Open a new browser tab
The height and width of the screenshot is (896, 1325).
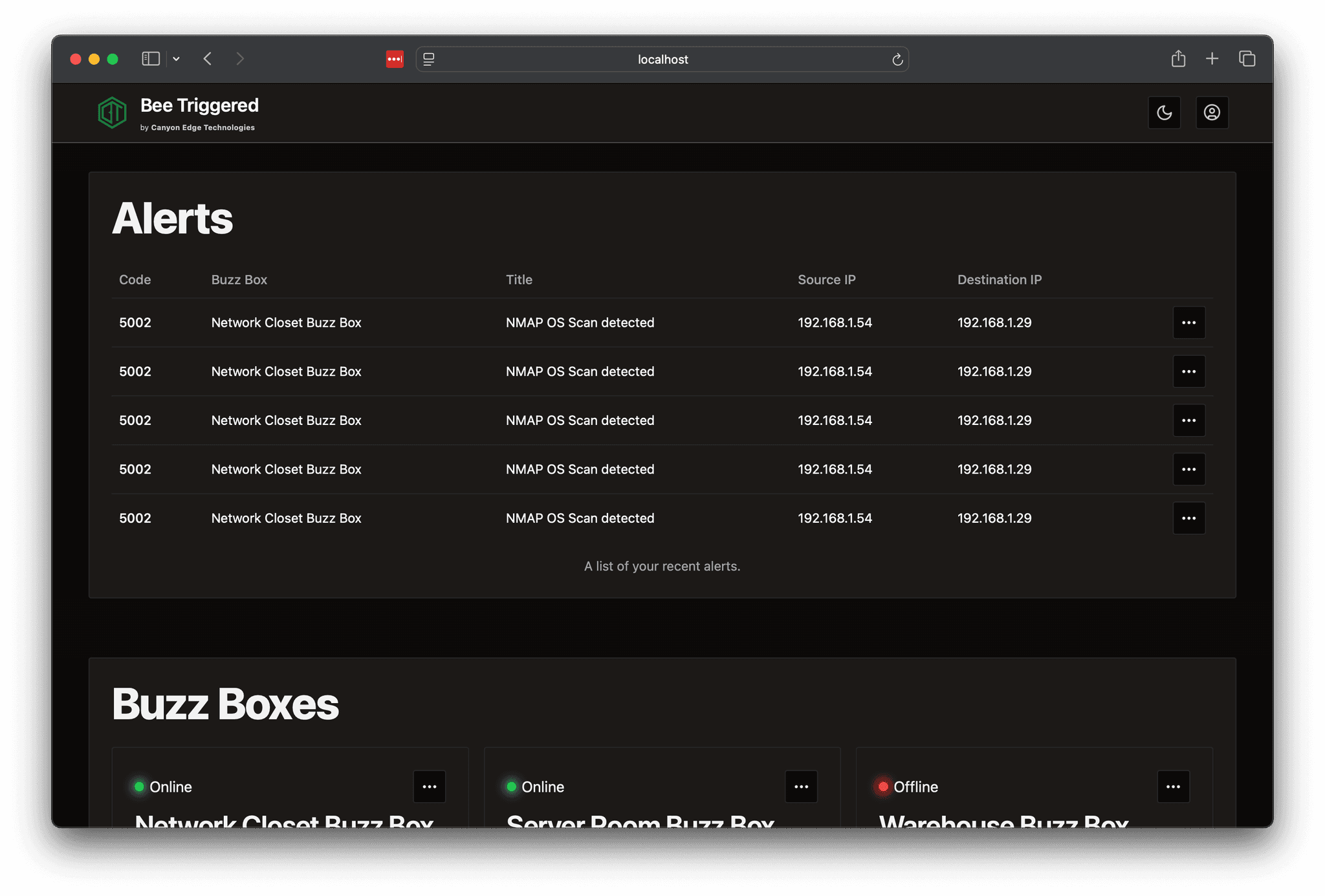point(1212,59)
